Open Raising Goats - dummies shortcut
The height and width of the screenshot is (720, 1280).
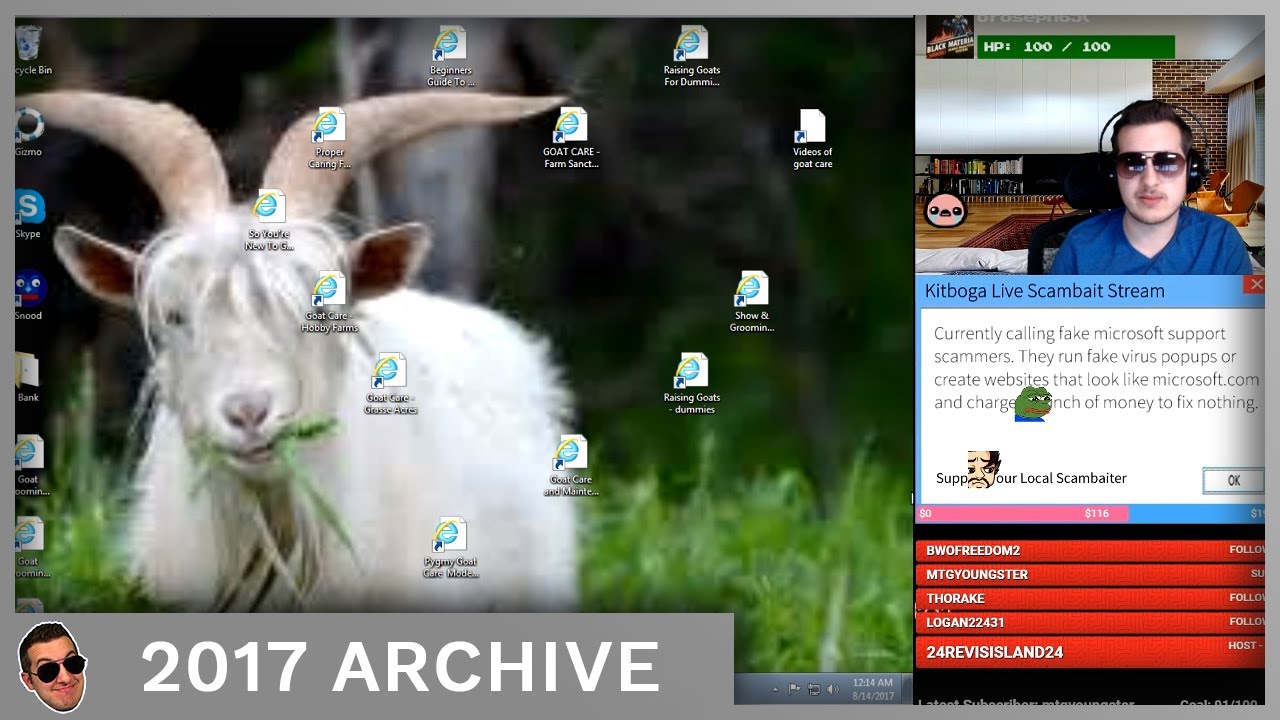point(691,385)
